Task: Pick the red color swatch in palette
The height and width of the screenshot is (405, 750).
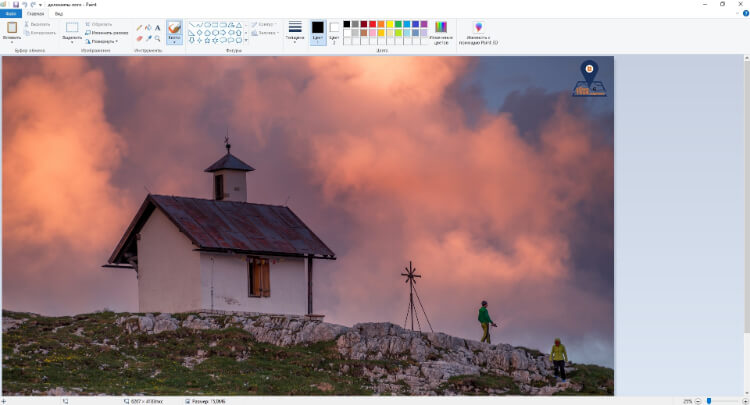Action: (372, 23)
